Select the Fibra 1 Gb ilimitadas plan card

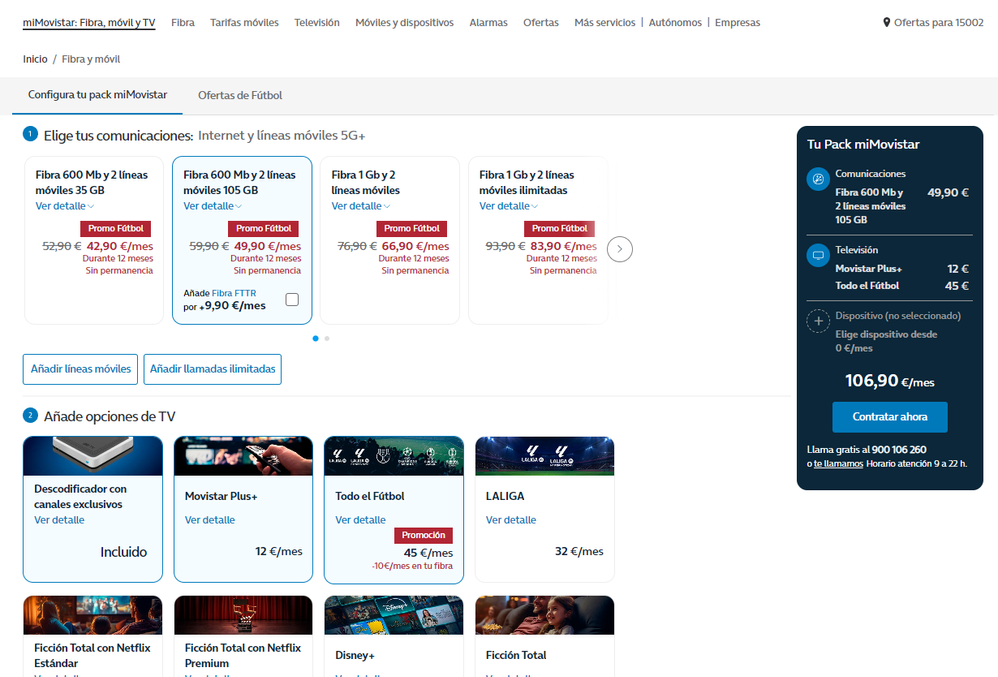click(538, 240)
